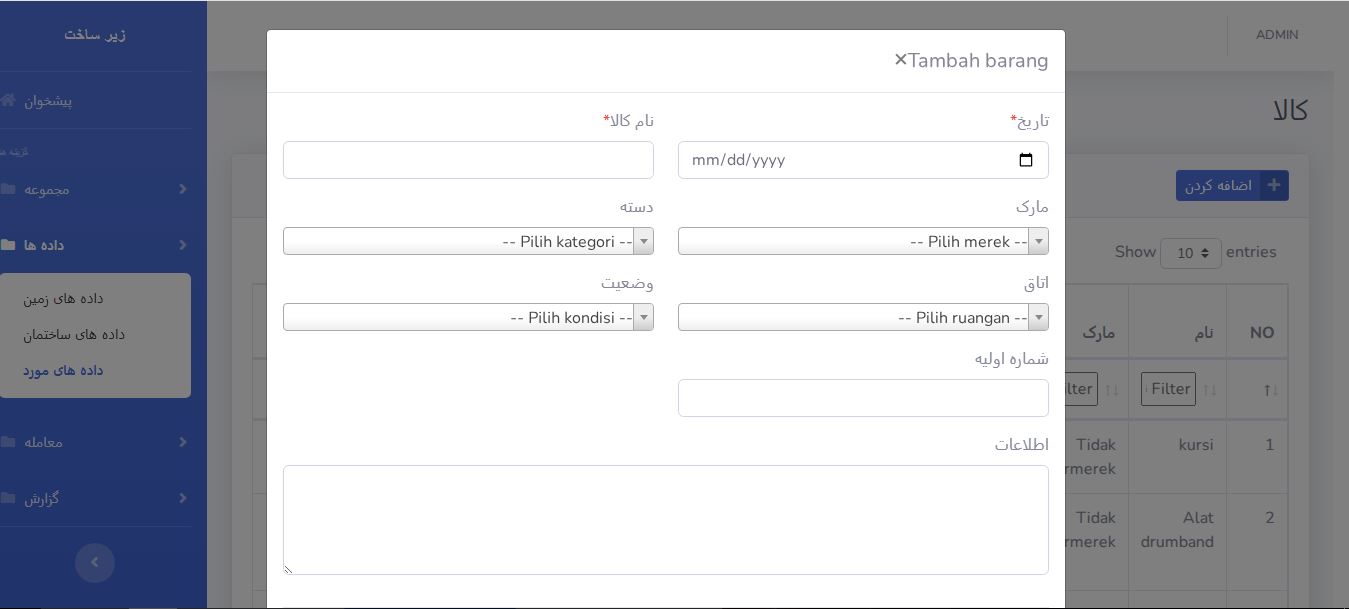Viewport: 1349px width, 609px height.
Task: Click the home icon beside پیشخوان
Action: pos(8,101)
